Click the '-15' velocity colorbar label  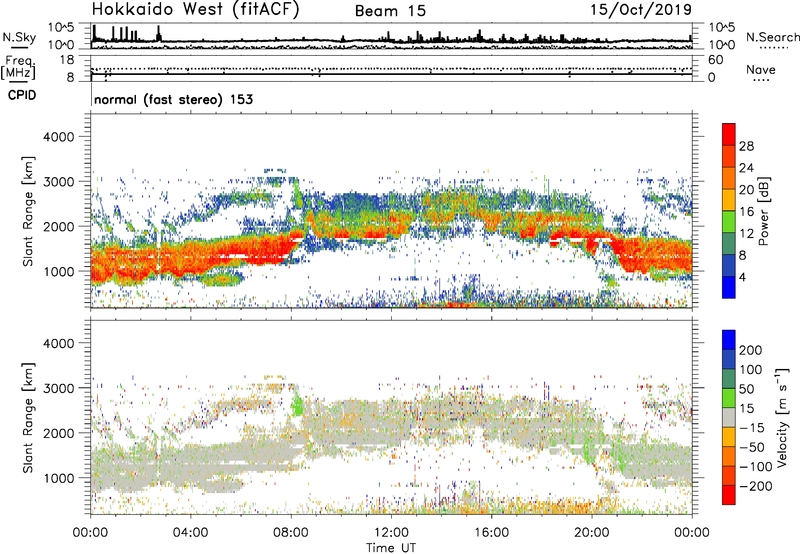752,428
